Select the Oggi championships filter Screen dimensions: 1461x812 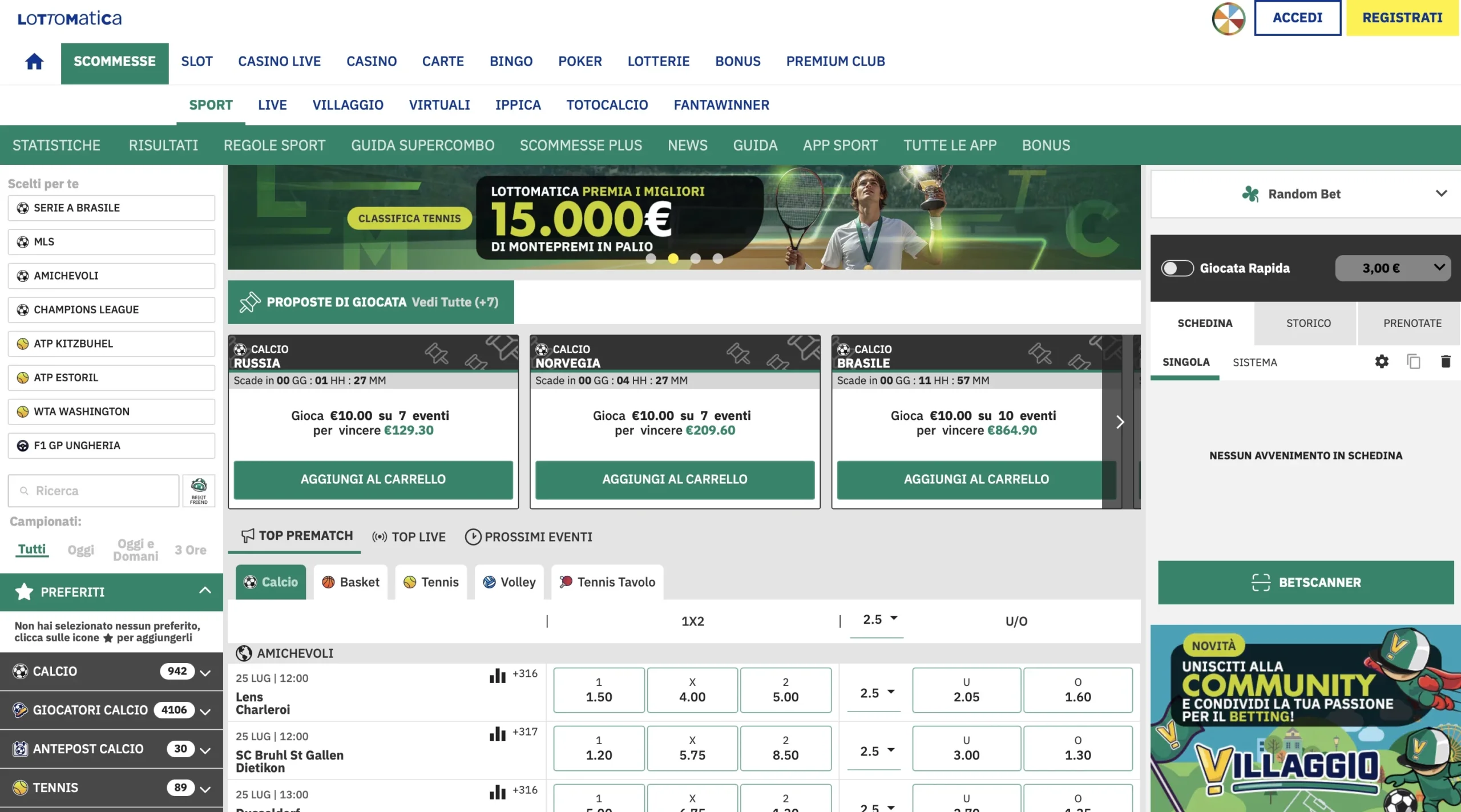[x=80, y=550]
